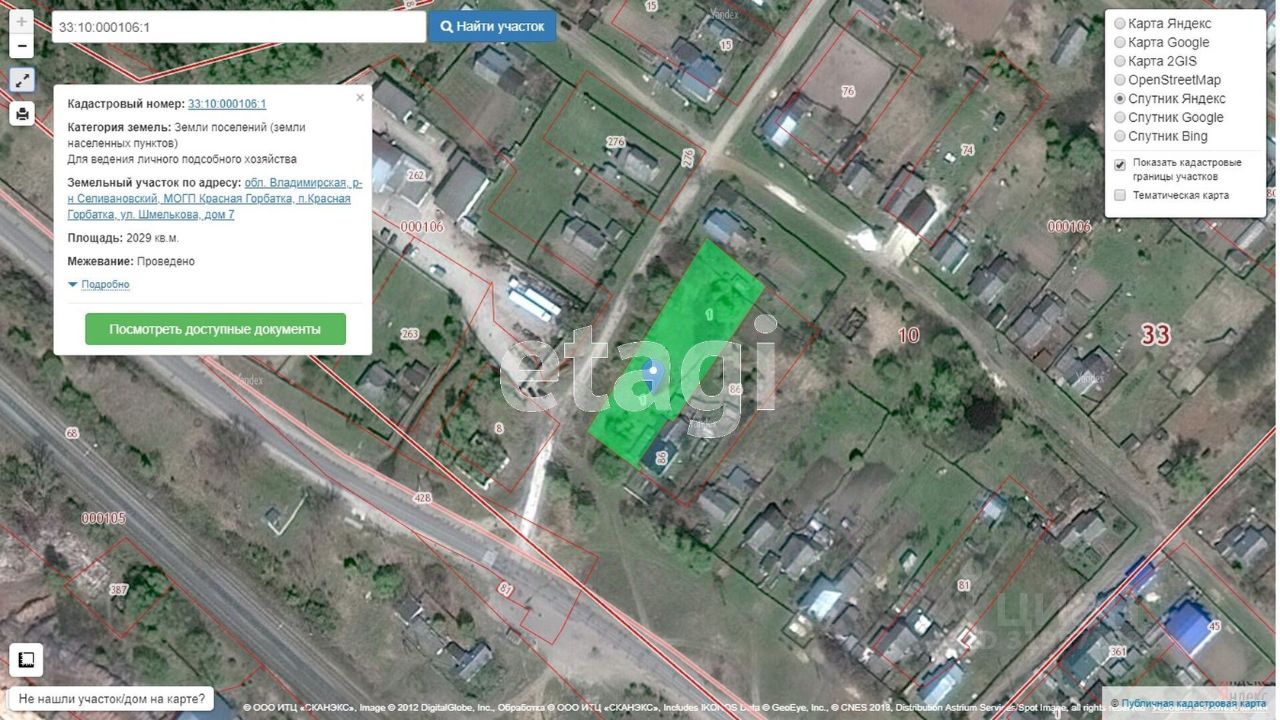Zoom in on the map
The image size is (1280, 720).
coord(22,21)
